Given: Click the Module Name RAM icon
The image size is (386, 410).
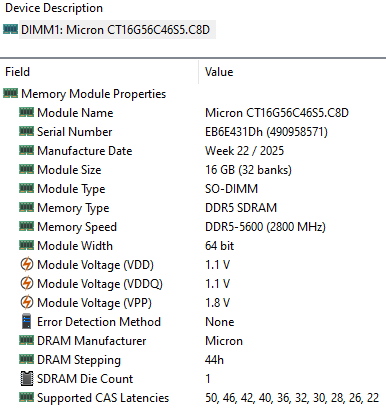Looking at the screenshot, I should click(26, 113).
